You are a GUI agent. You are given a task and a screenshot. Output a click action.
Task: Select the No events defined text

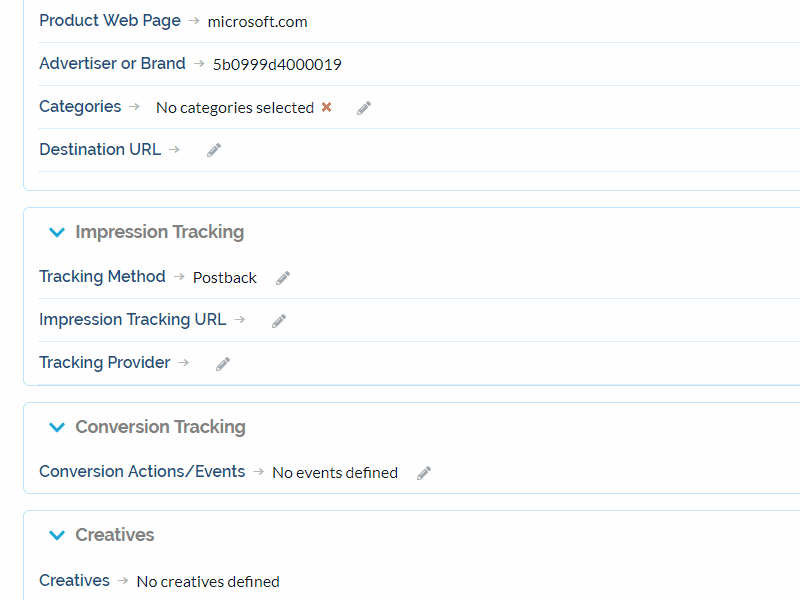[x=334, y=472]
